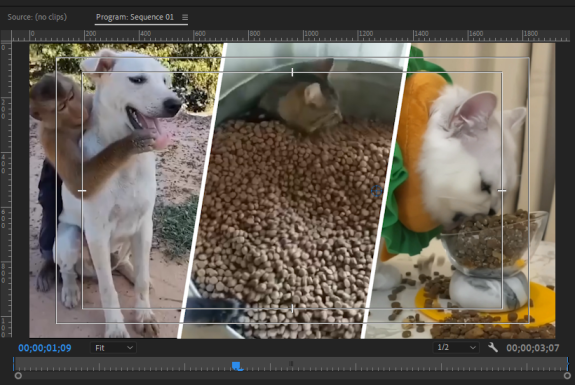Click the duration timecode 00;00;03;07
Image resolution: width=575 pixels, height=385 pixels.
532,348
